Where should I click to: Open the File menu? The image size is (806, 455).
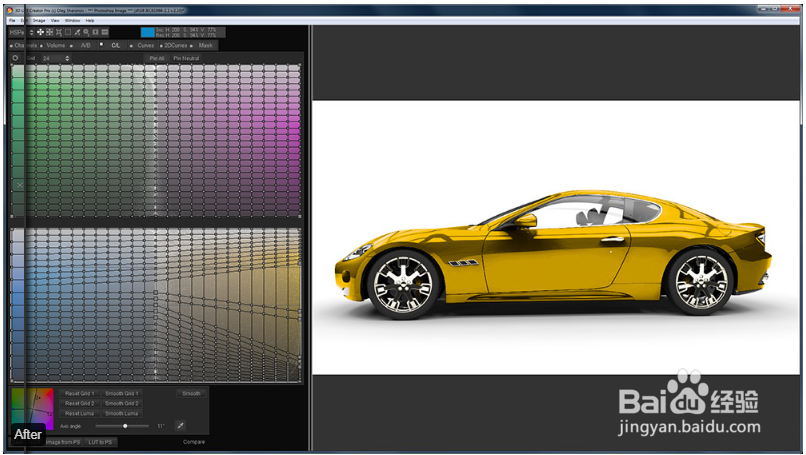[12, 21]
